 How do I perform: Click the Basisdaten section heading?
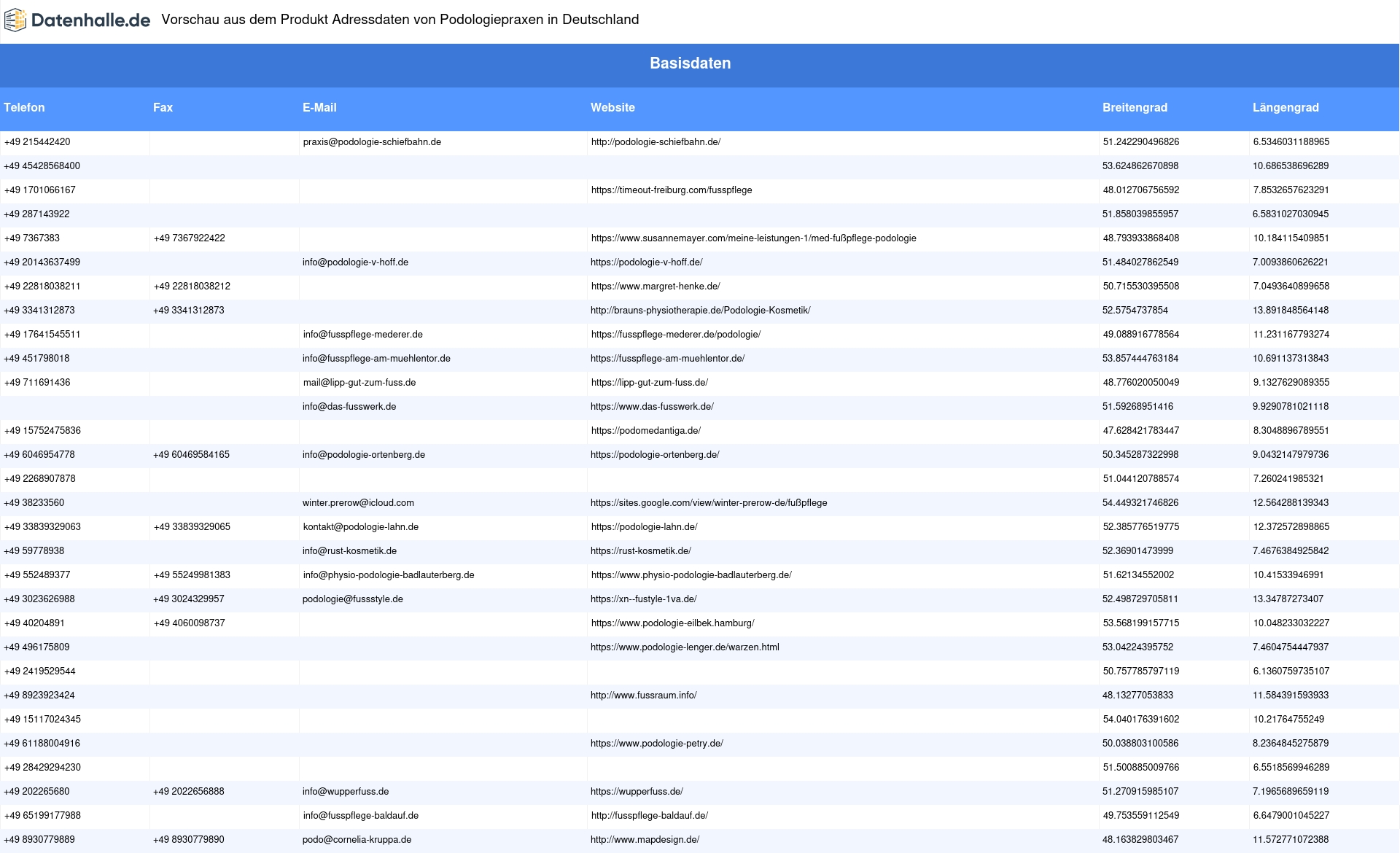pos(690,63)
